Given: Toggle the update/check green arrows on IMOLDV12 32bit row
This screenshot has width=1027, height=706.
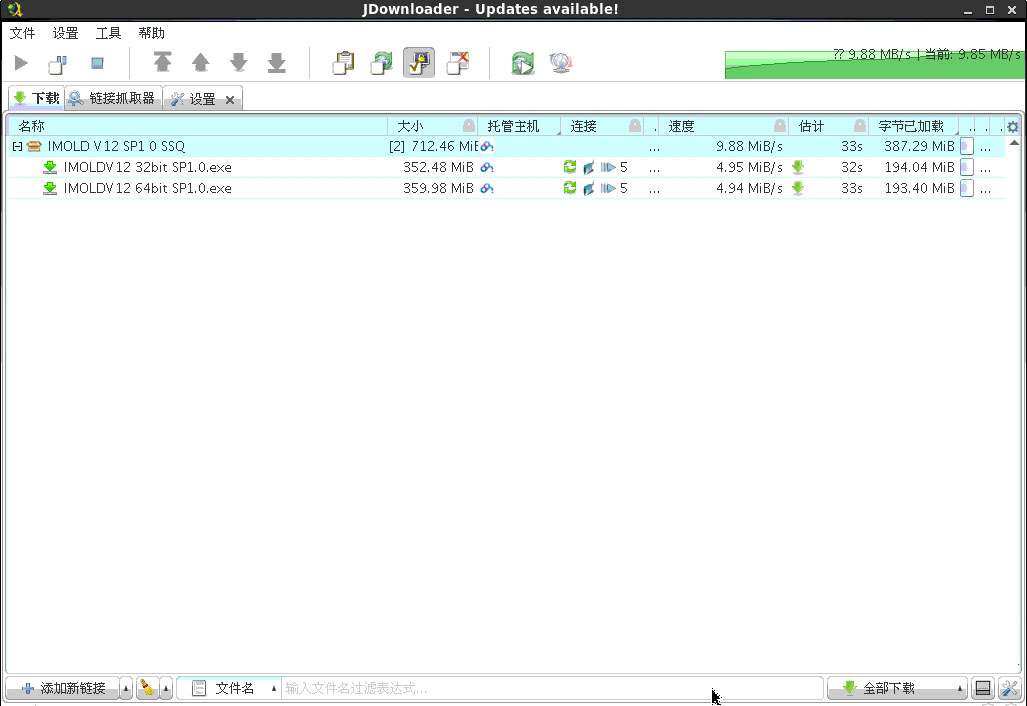Looking at the screenshot, I should tap(570, 167).
